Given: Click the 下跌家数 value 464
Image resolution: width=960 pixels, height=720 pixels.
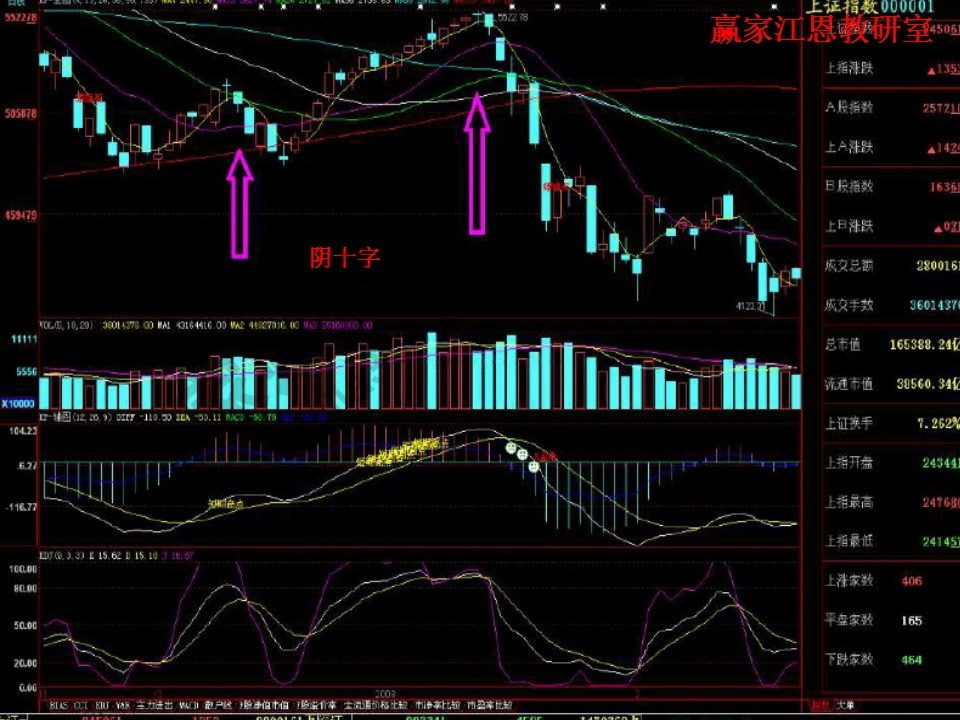Looking at the screenshot, I should click(911, 660).
